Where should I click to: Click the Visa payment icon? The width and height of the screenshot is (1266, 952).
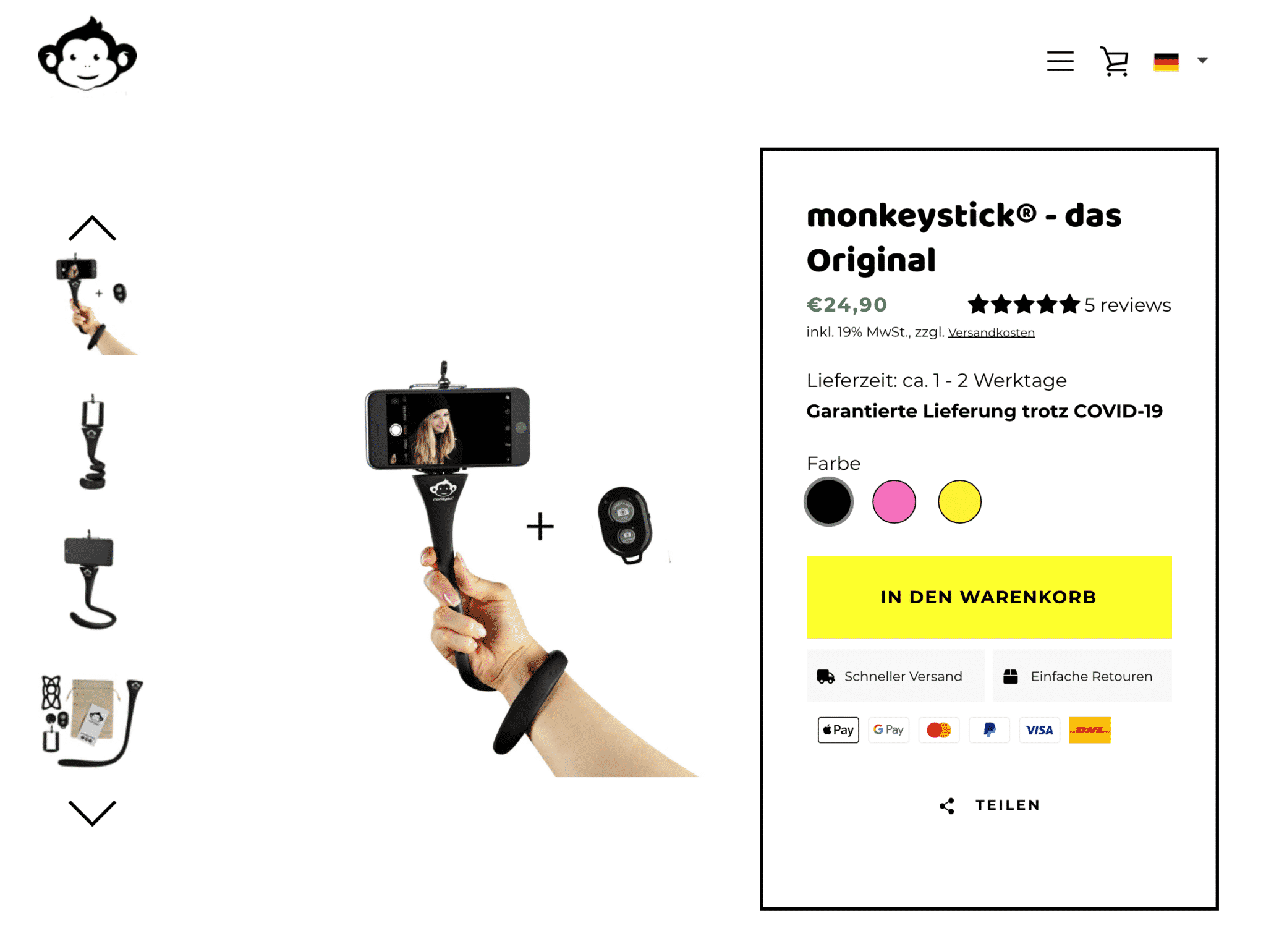tap(1039, 730)
